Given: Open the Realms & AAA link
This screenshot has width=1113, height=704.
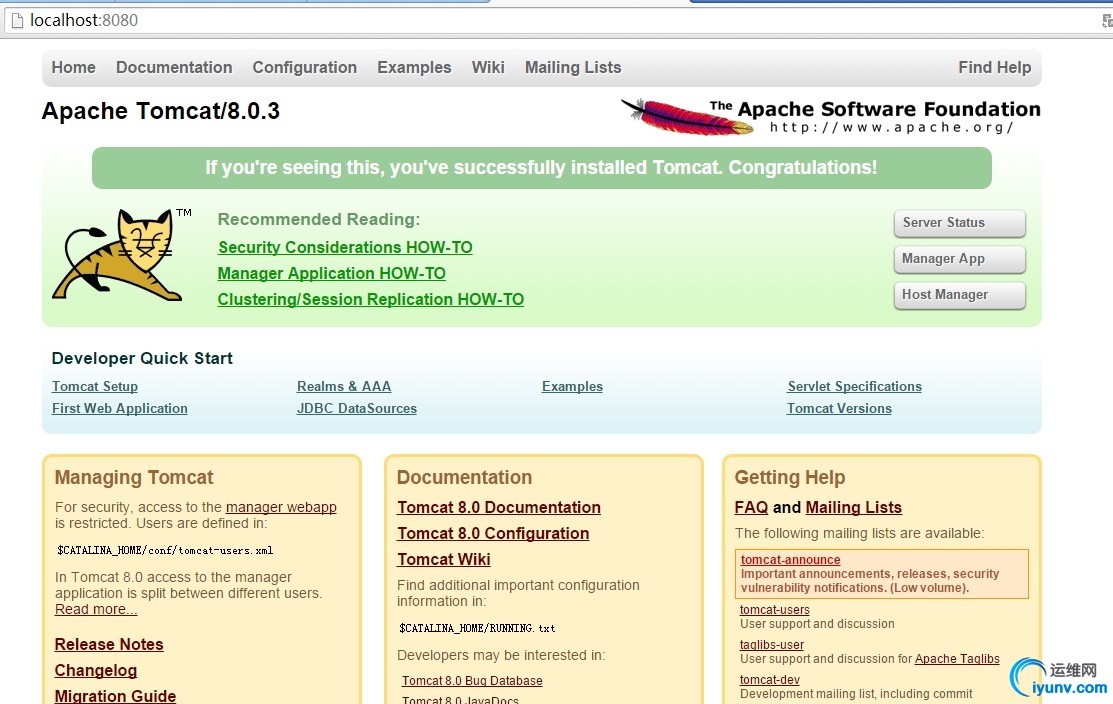Looking at the screenshot, I should (344, 387).
